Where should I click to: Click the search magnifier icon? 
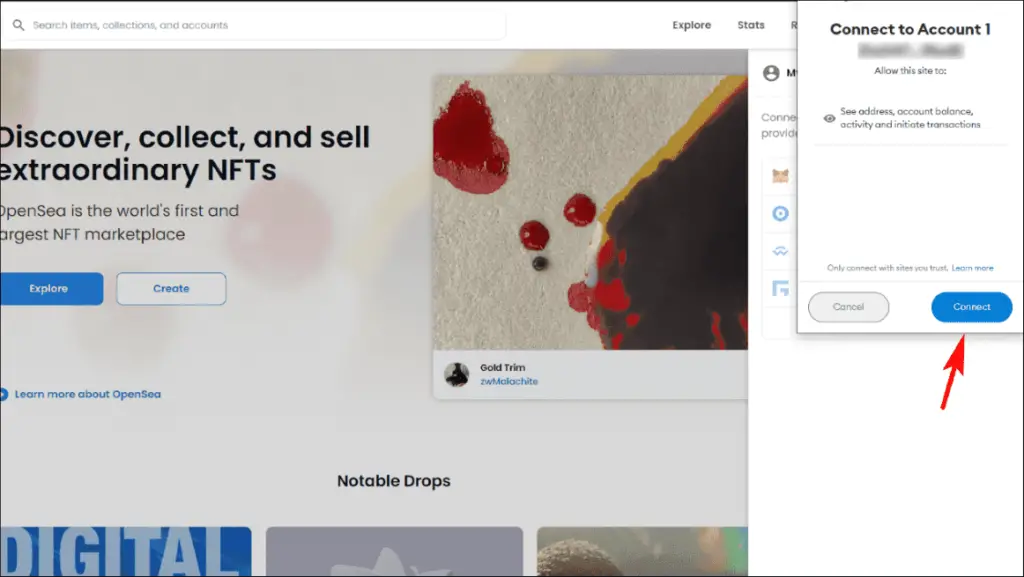18,25
